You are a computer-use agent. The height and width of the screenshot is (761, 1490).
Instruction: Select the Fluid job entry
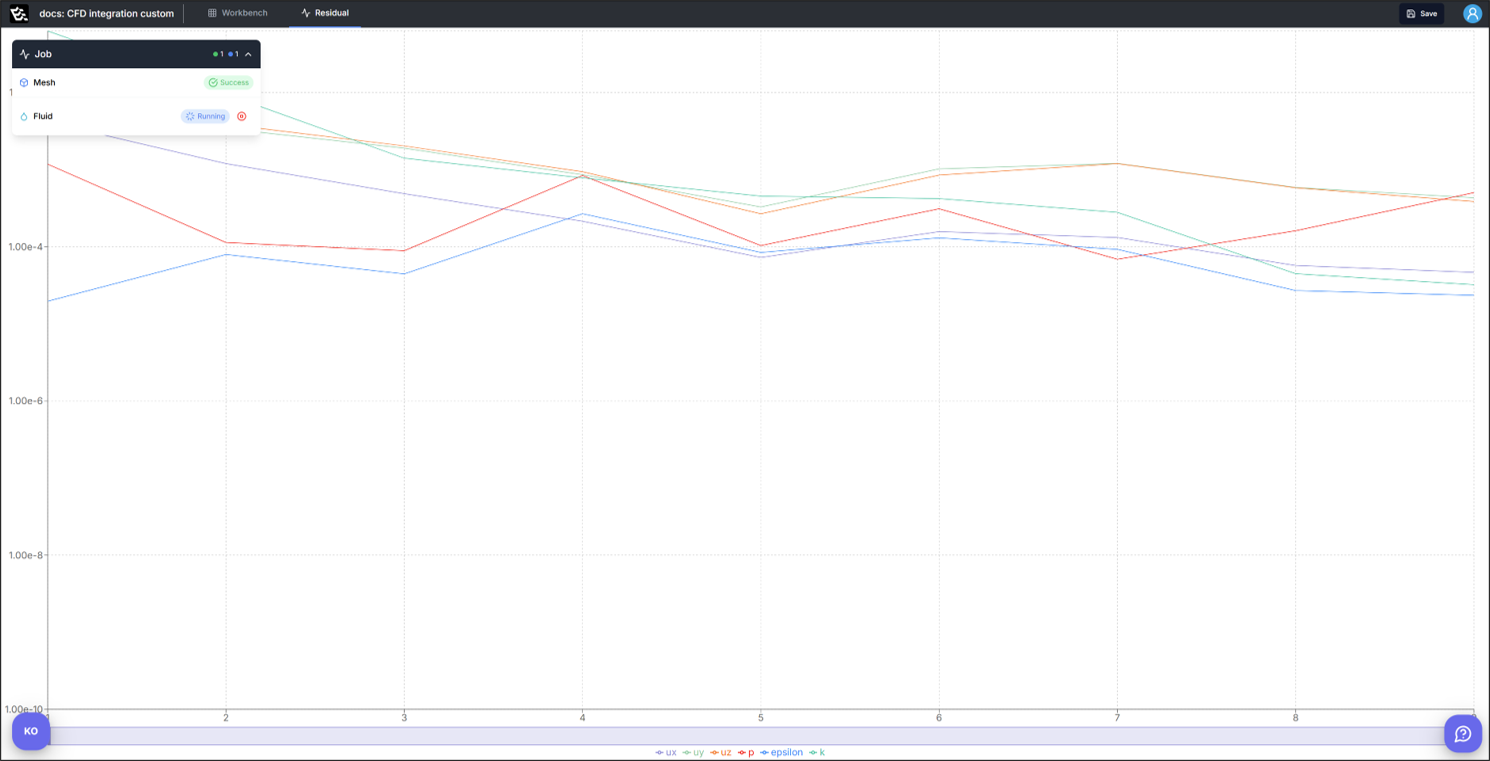45,116
